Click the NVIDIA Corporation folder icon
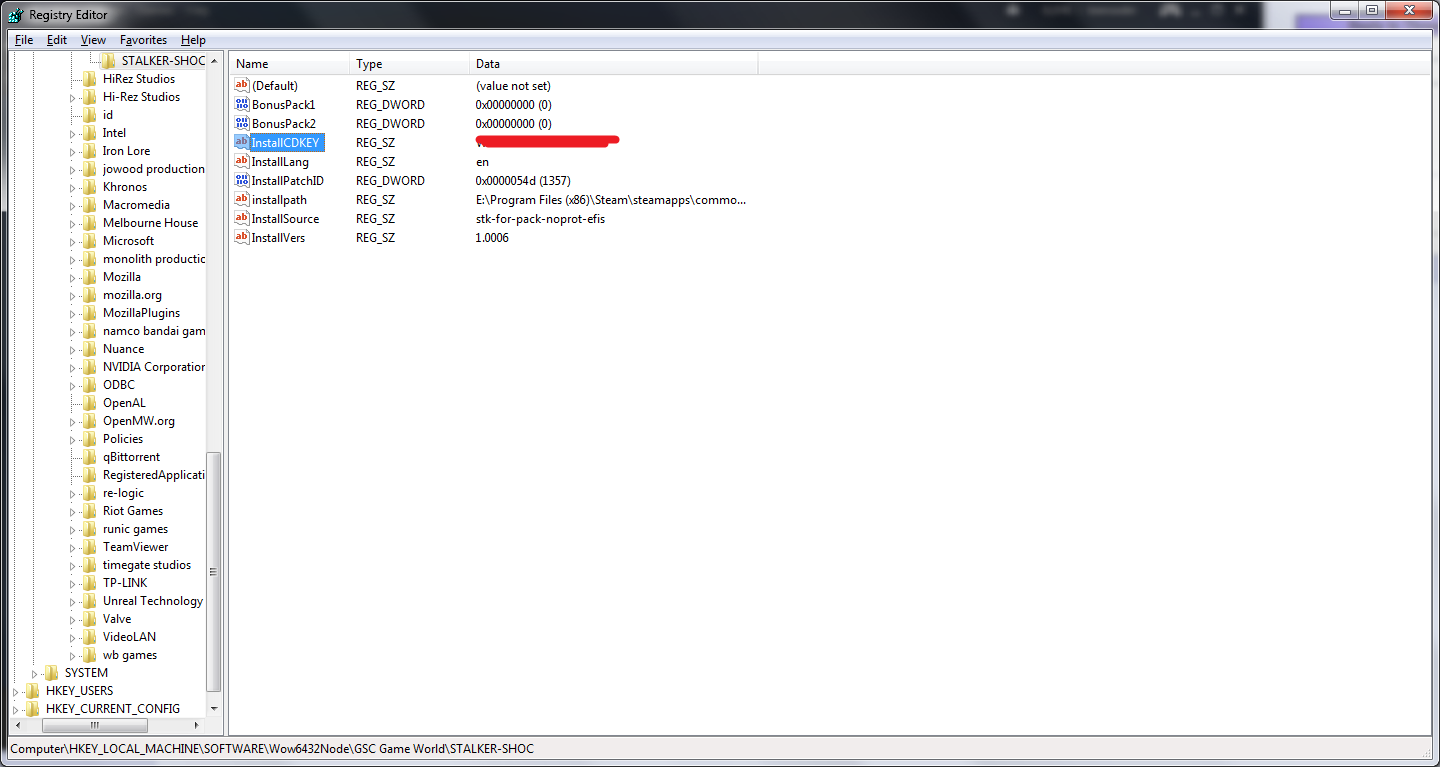The height and width of the screenshot is (767, 1440). coord(90,366)
